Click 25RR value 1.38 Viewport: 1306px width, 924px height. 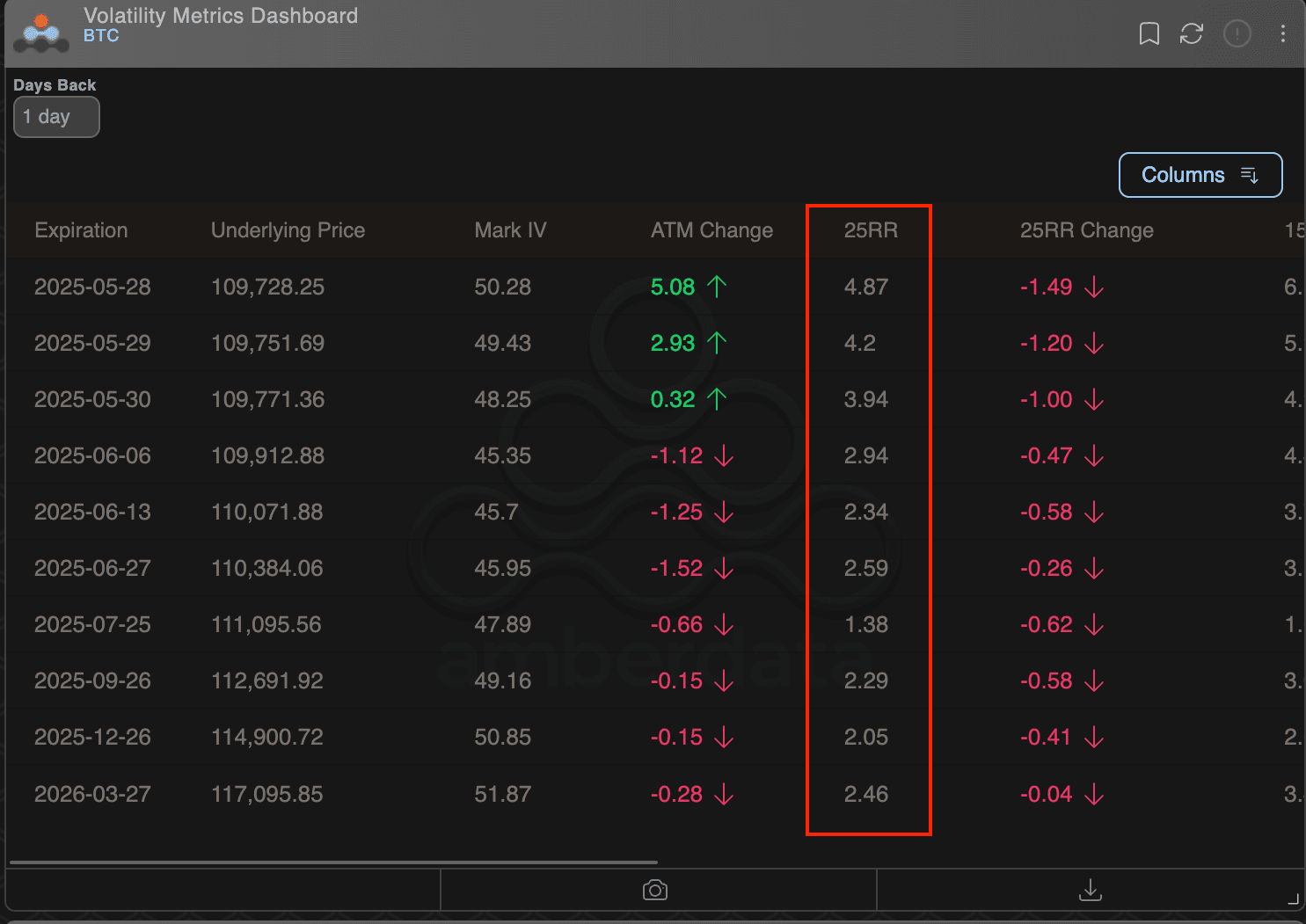(866, 624)
